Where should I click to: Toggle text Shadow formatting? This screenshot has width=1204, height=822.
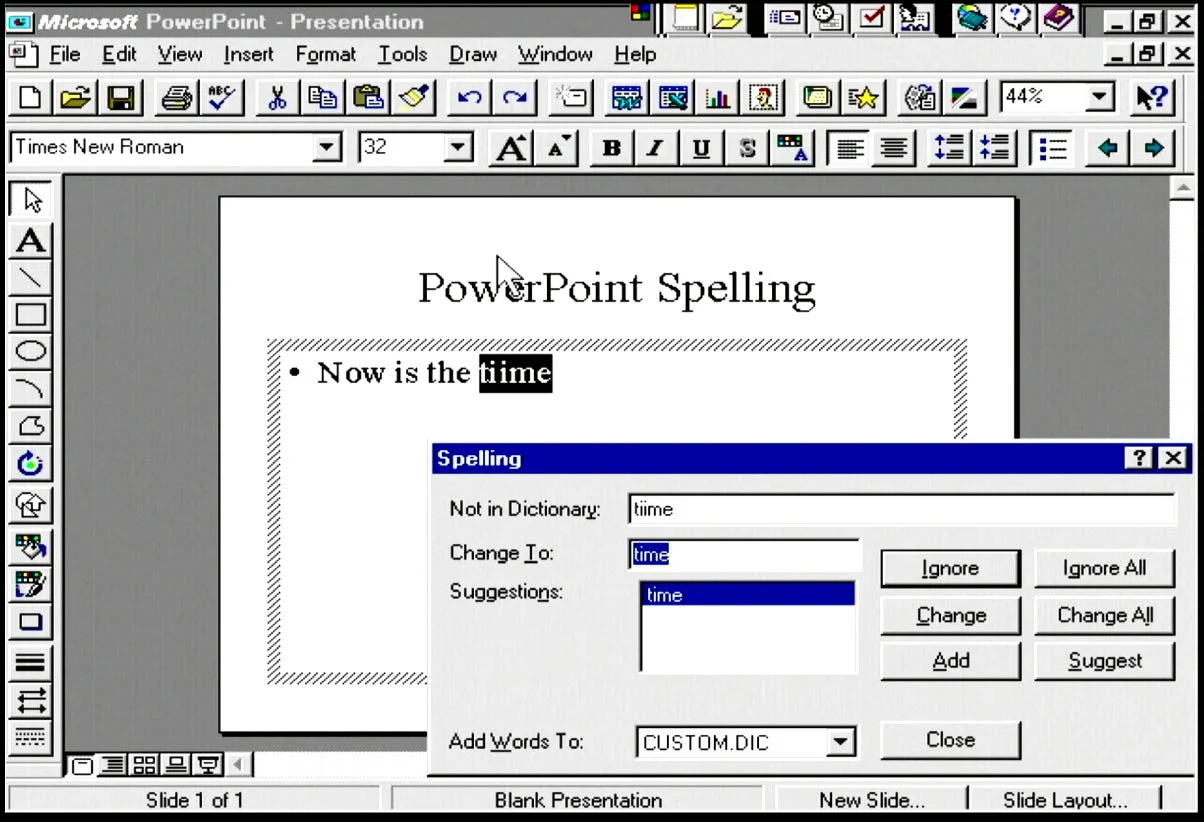(747, 149)
